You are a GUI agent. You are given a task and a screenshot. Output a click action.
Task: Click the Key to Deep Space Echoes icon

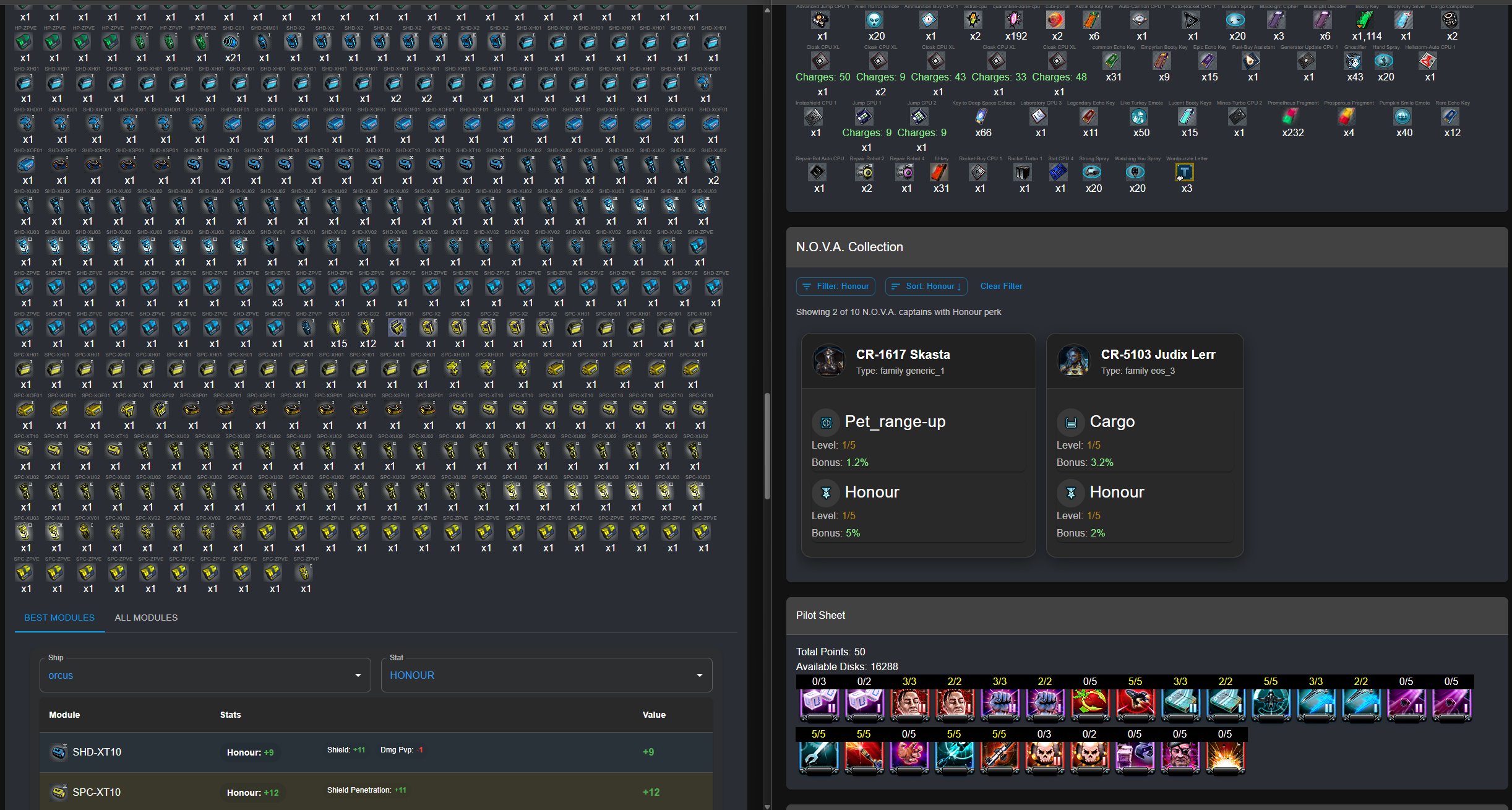click(981, 116)
